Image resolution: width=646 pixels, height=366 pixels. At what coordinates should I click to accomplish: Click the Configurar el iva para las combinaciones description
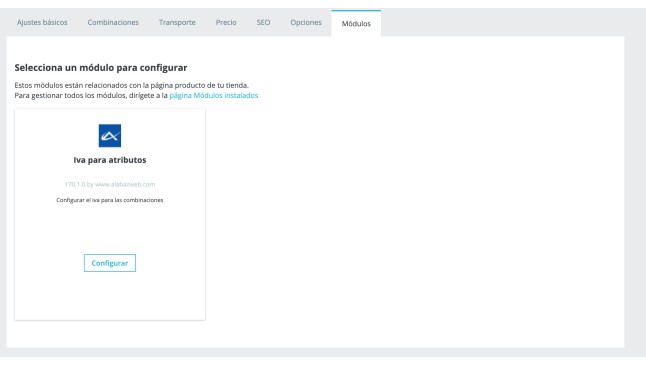110,200
